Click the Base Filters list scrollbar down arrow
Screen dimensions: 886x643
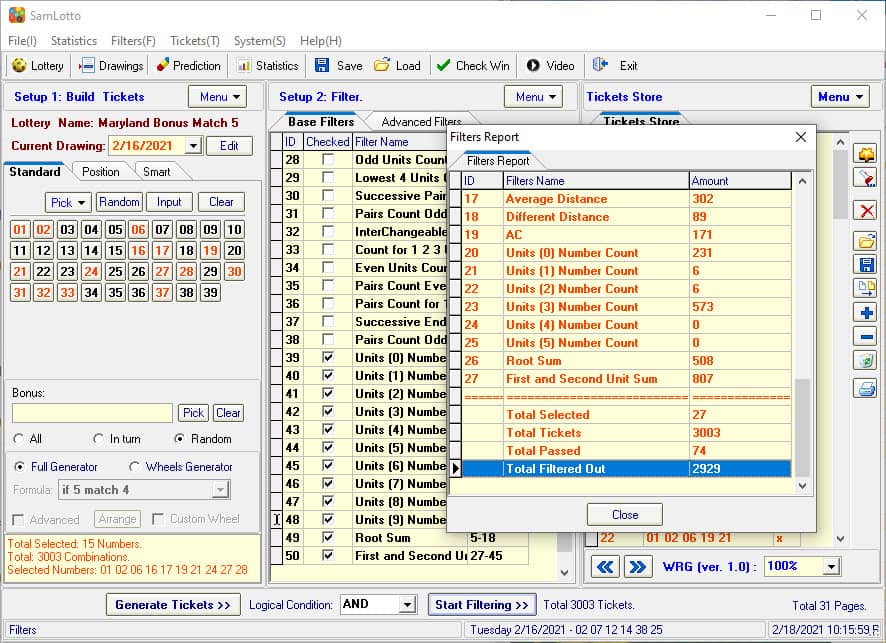564,572
